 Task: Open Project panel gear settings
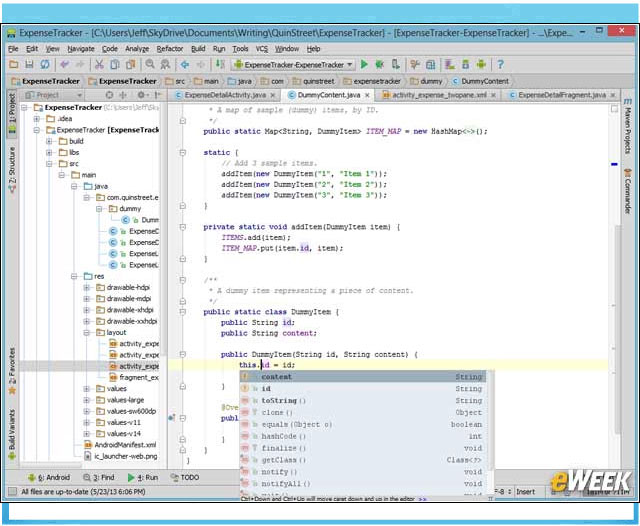[x=142, y=95]
